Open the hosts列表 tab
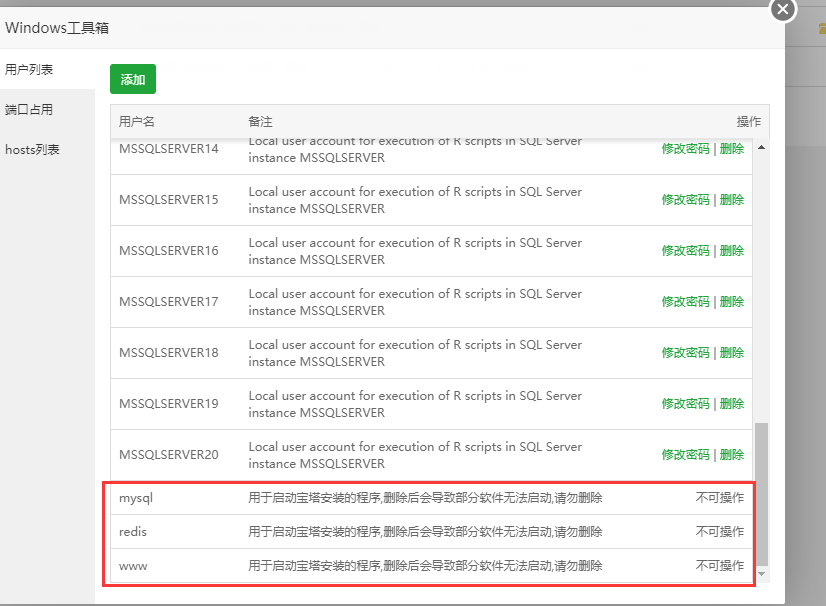 [32, 150]
